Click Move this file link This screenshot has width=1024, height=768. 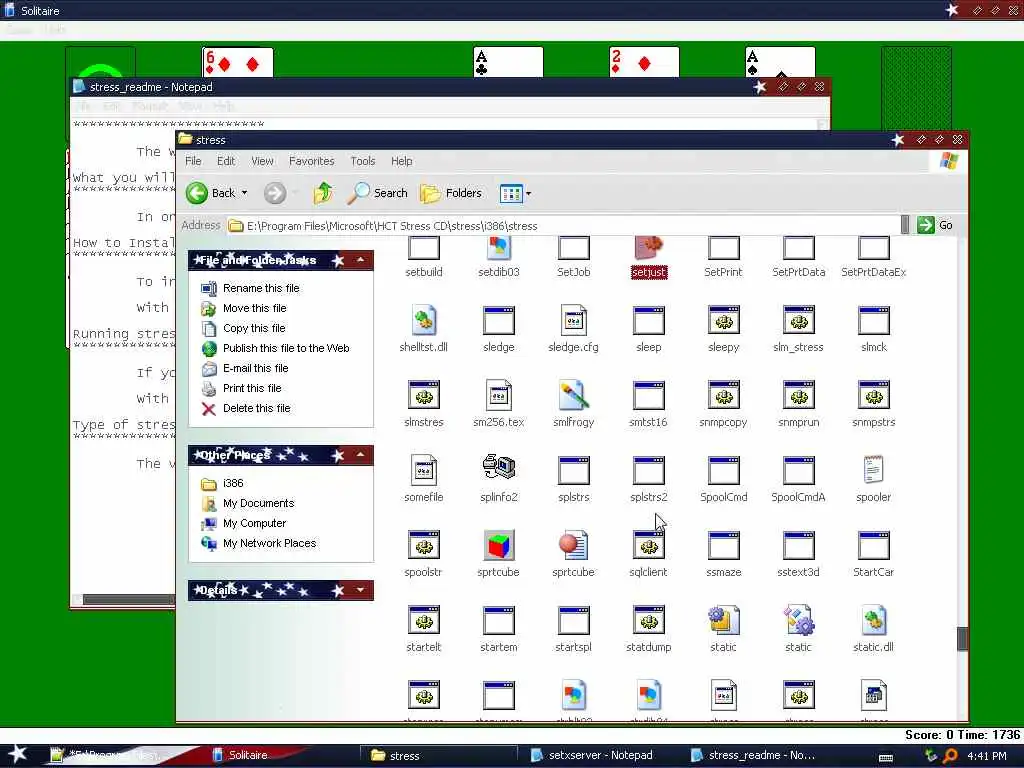[x=255, y=308]
